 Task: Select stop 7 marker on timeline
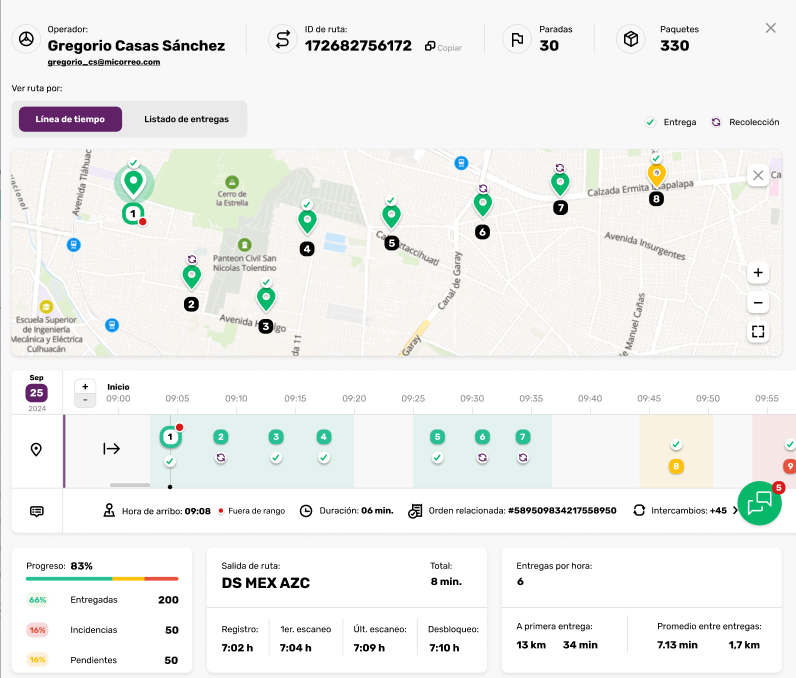pos(523,437)
